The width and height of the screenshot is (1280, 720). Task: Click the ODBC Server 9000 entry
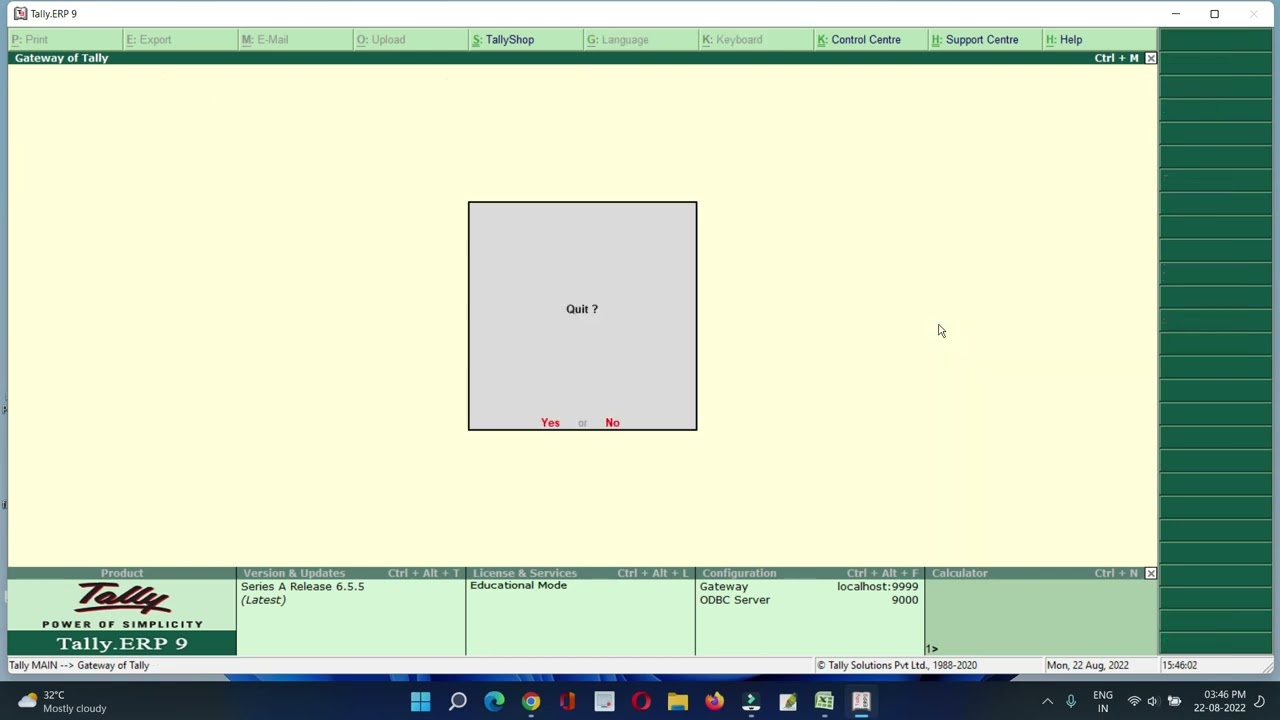[809, 600]
